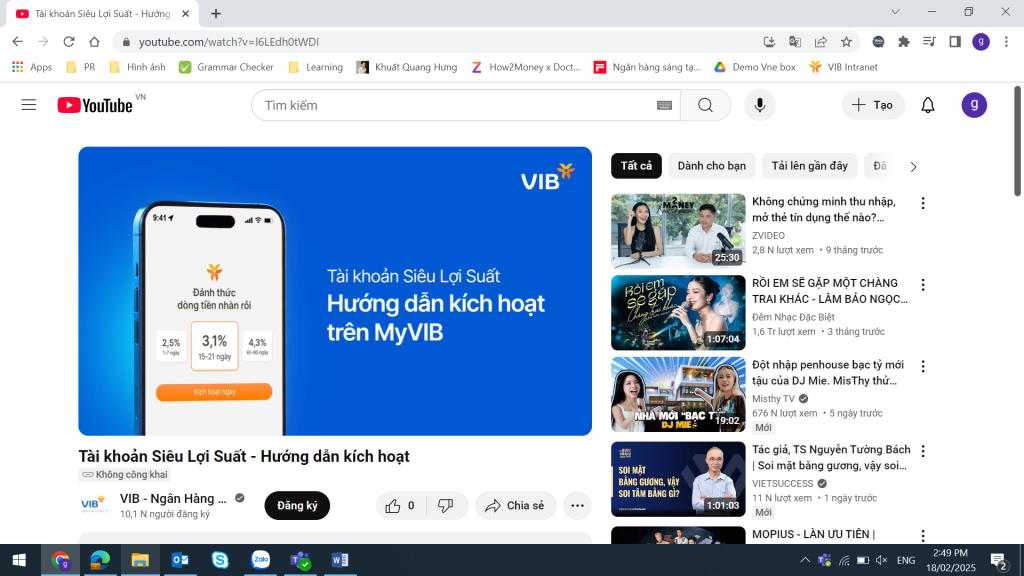1024x576 pixels.
Task: Open the VIB Intranet bookmark
Action: tap(843, 67)
